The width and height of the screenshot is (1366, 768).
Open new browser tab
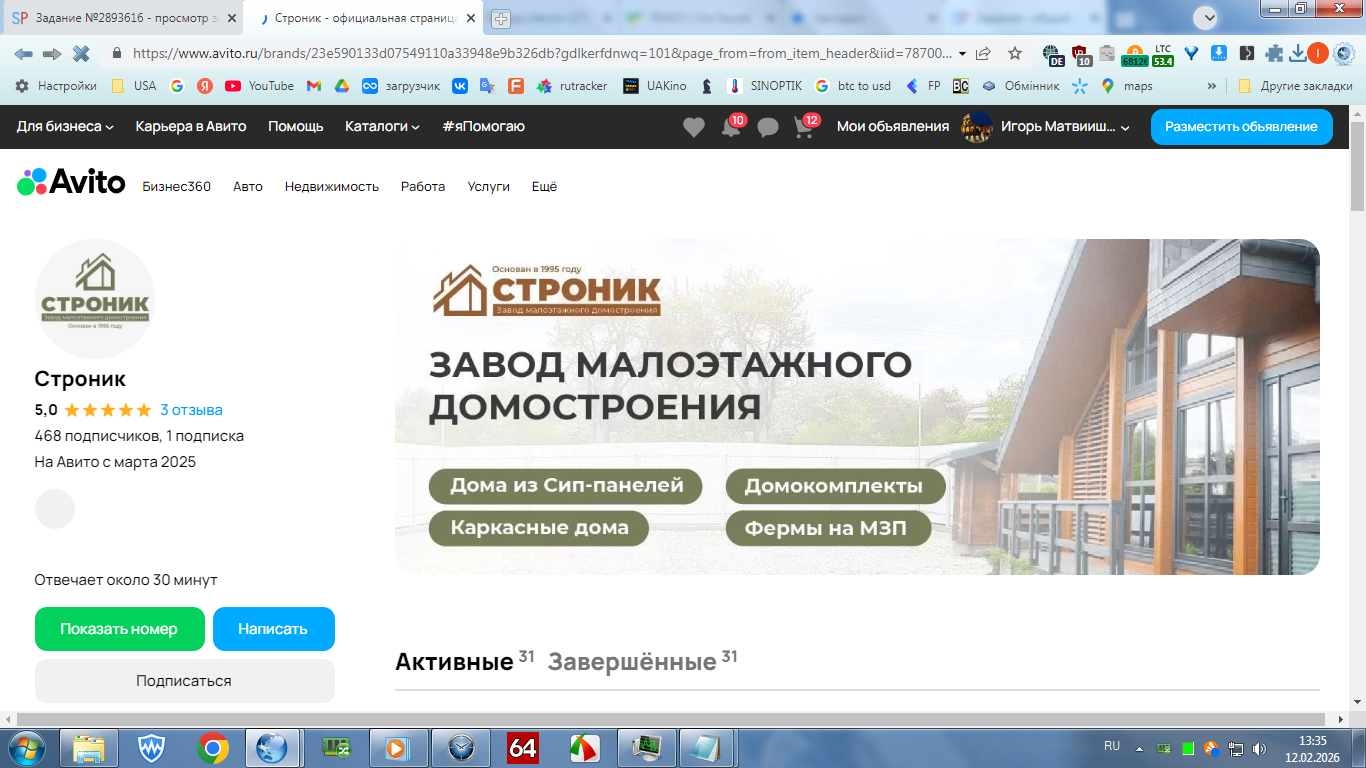(x=501, y=18)
